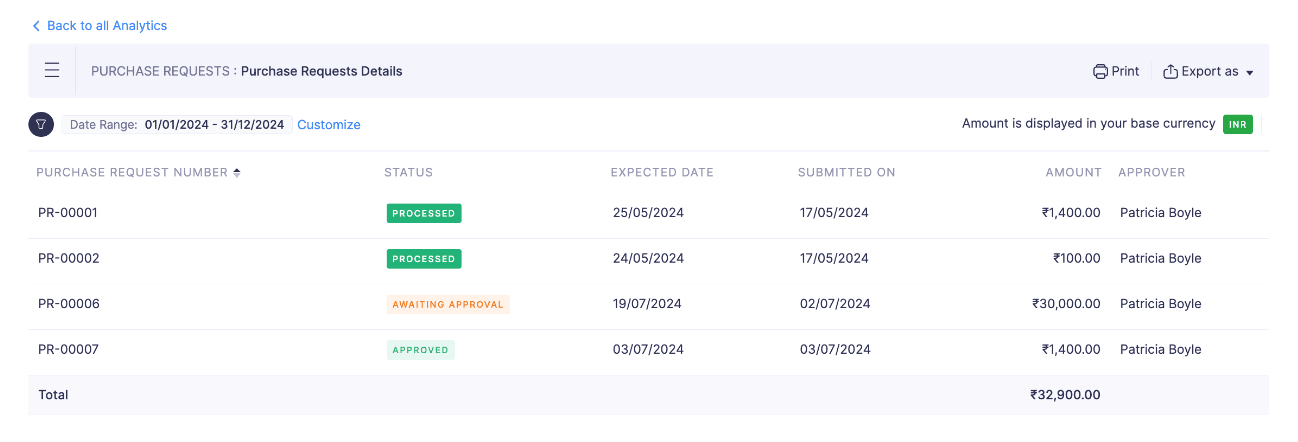Click base currency notice text

pos(1089,124)
